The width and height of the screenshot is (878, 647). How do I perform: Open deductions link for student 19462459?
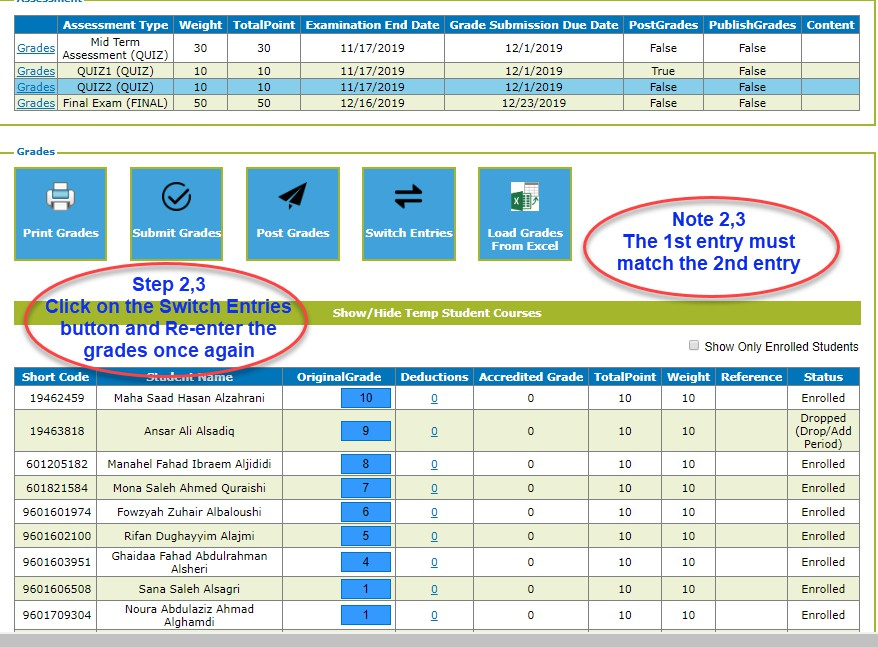point(434,398)
